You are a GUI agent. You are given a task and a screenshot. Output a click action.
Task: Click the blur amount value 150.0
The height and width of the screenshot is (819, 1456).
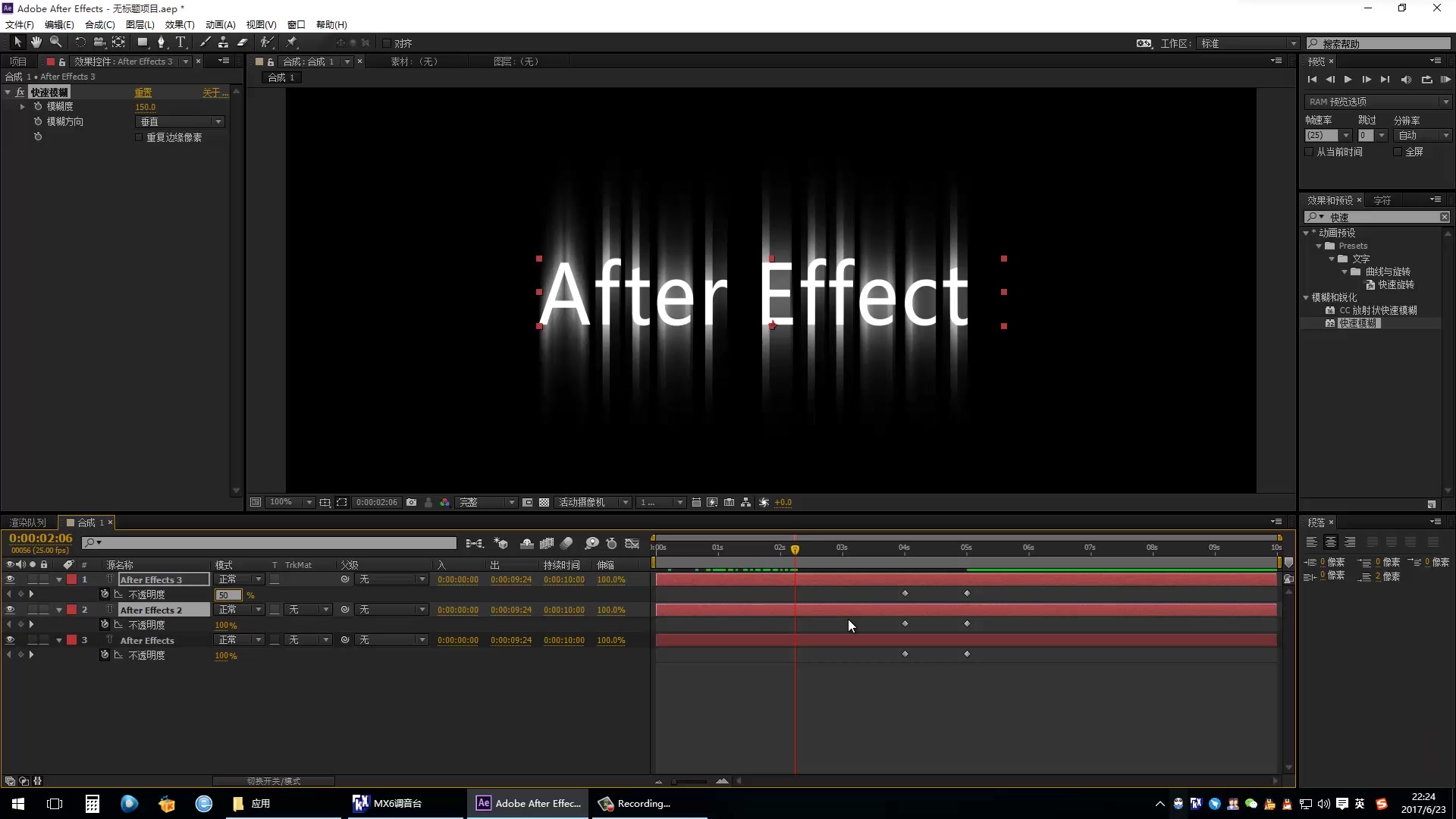145,107
